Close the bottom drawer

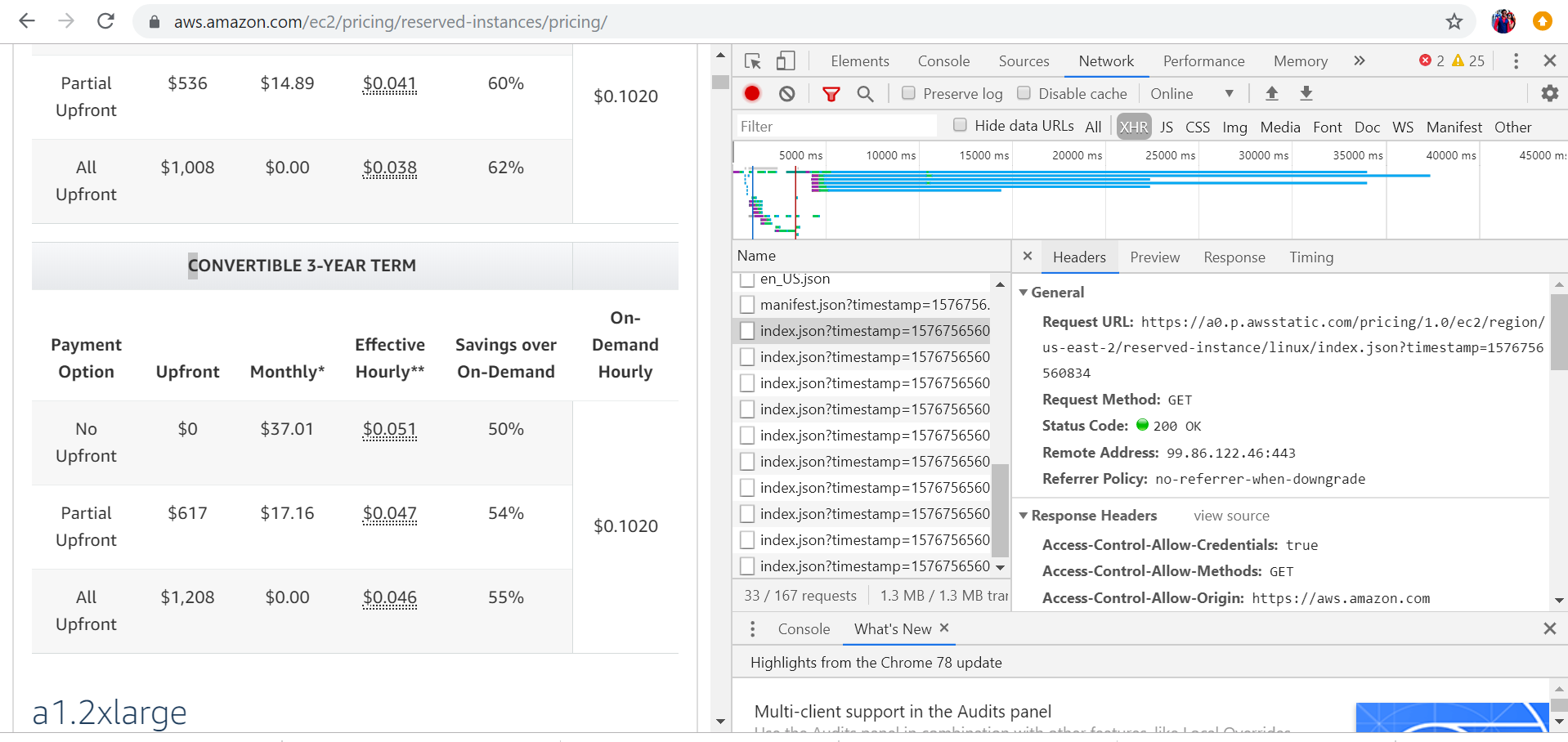[x=1549, y=628]
